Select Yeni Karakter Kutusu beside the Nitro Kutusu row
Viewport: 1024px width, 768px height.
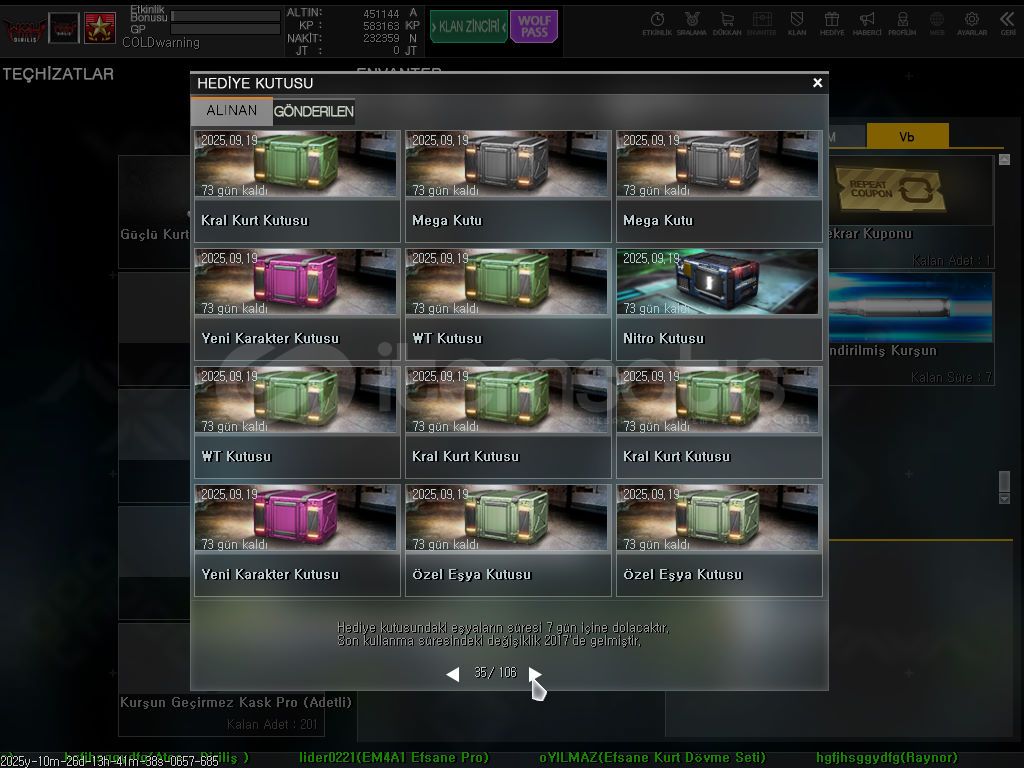click(297, 304)
